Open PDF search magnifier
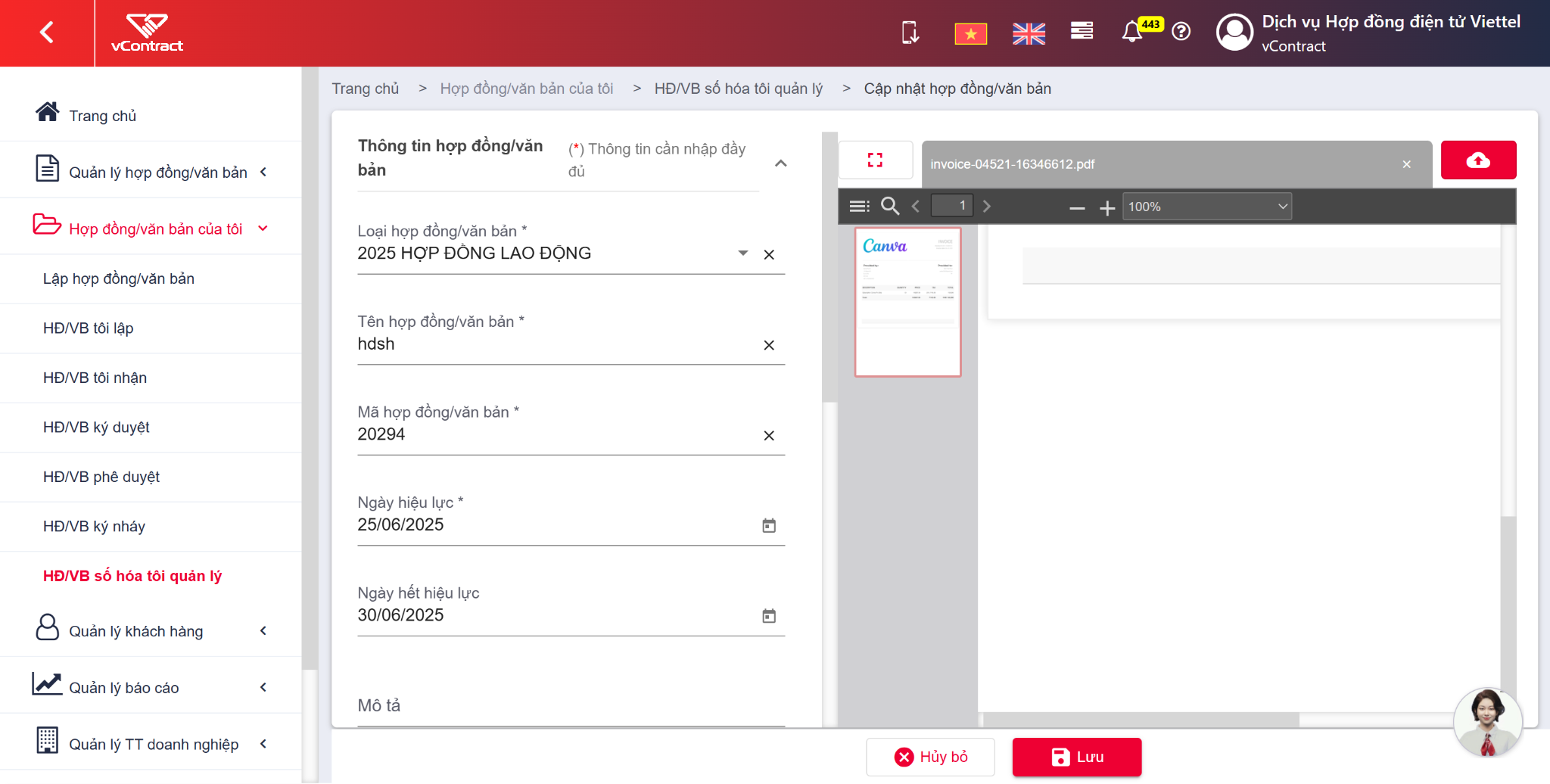This screenshot has width=1550, height=784. pos(890,206)
